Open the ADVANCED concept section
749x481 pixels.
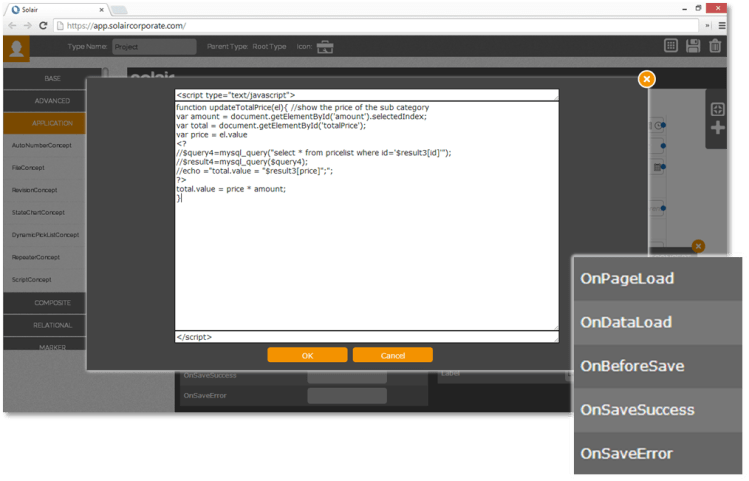point(45,101)
